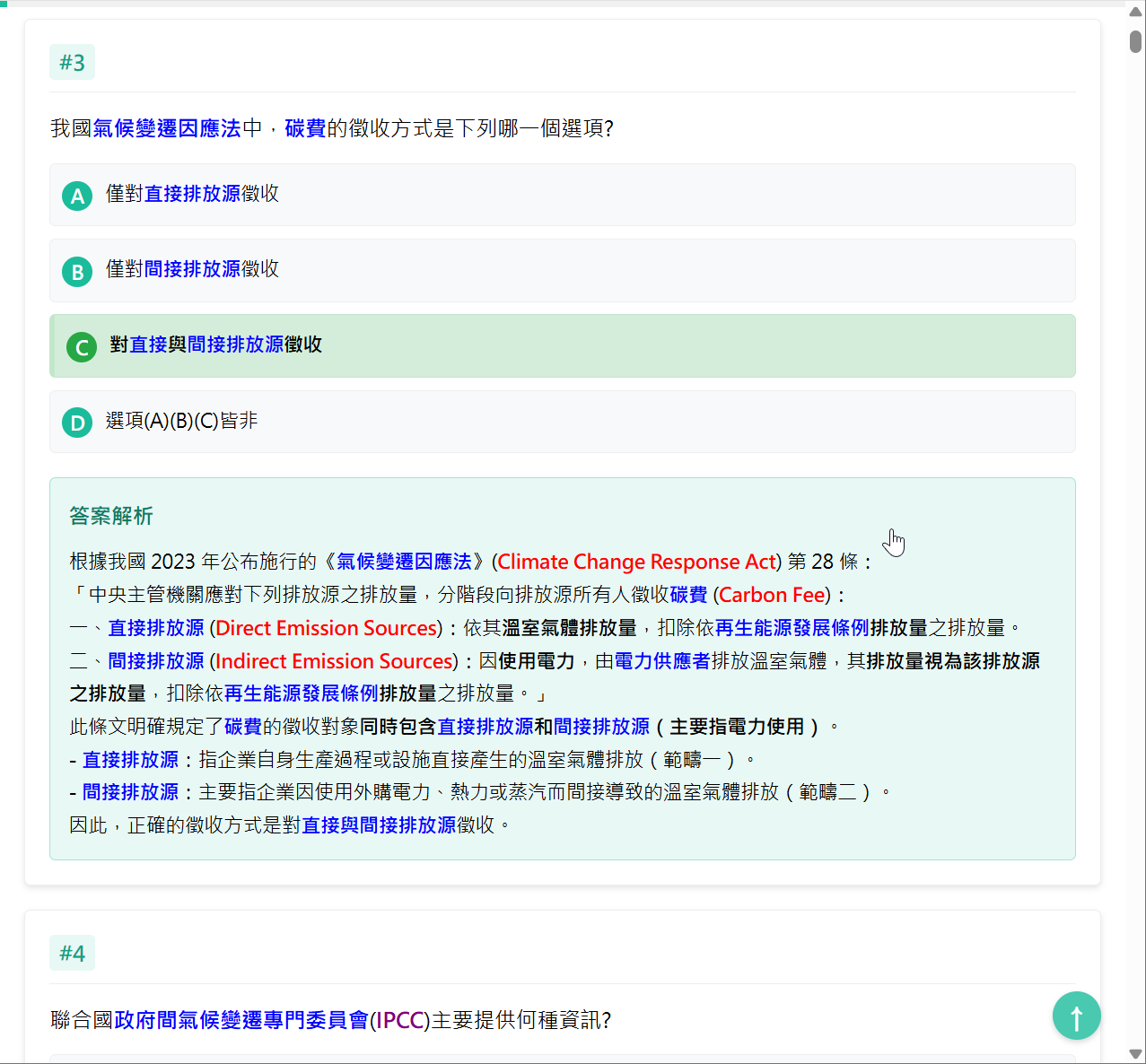This screenshot has width=1146, height=1064.
Task: Click the D circle badge
Action: (77, 423)
